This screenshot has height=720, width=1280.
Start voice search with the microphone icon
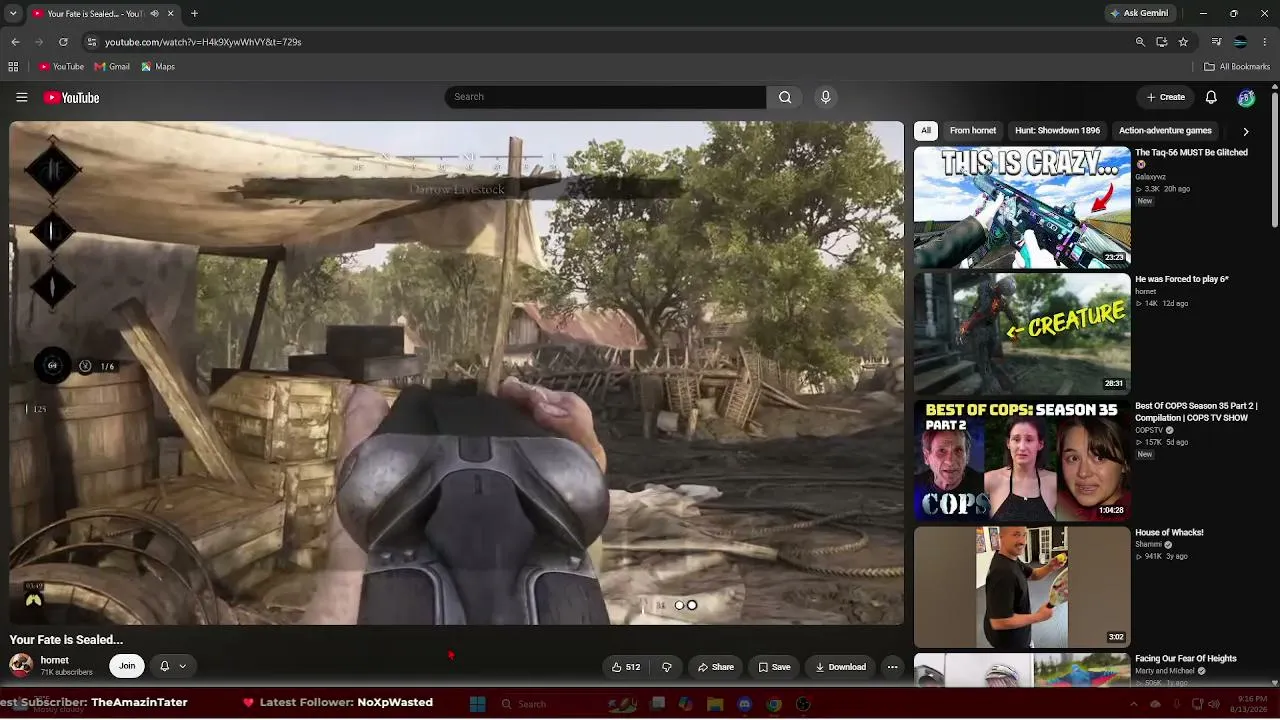[825, 97]
